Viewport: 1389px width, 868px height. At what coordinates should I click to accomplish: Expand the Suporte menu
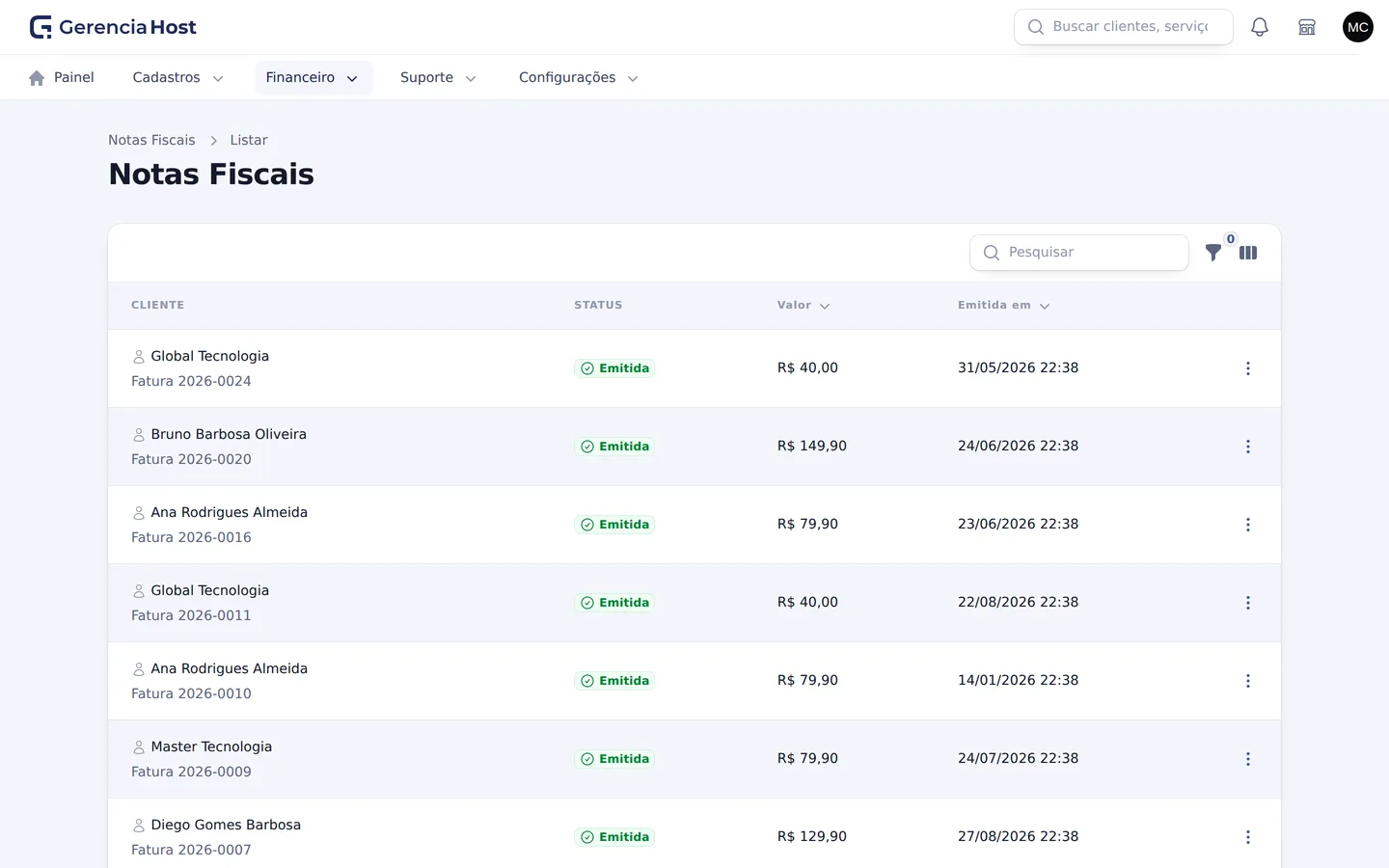(x=438, y=77)
